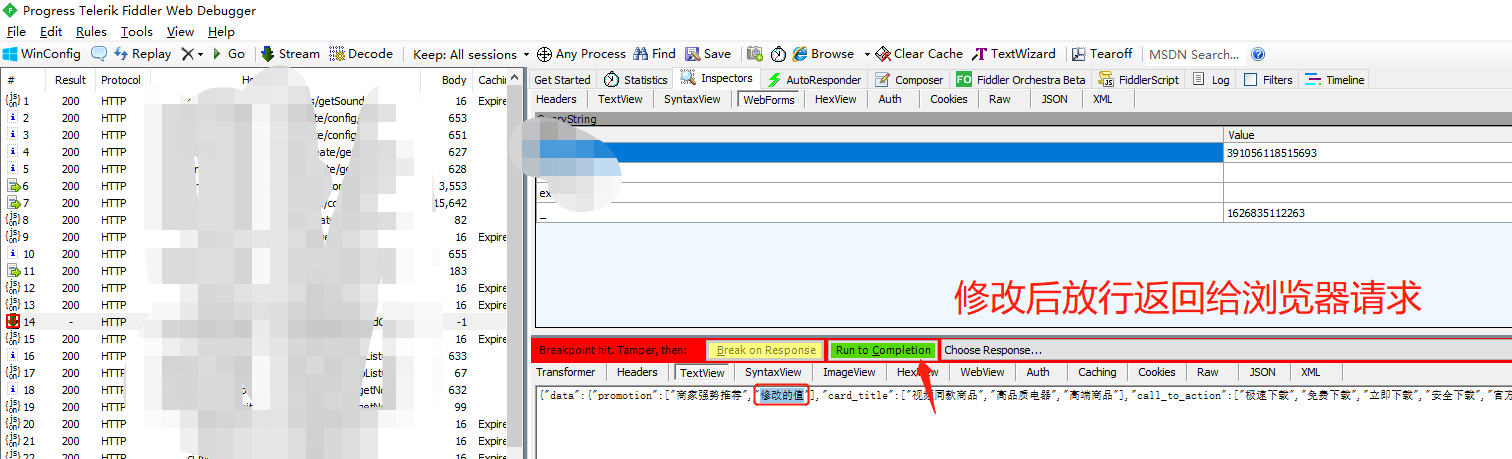Select the Inspectors tab

click(717, 79)
